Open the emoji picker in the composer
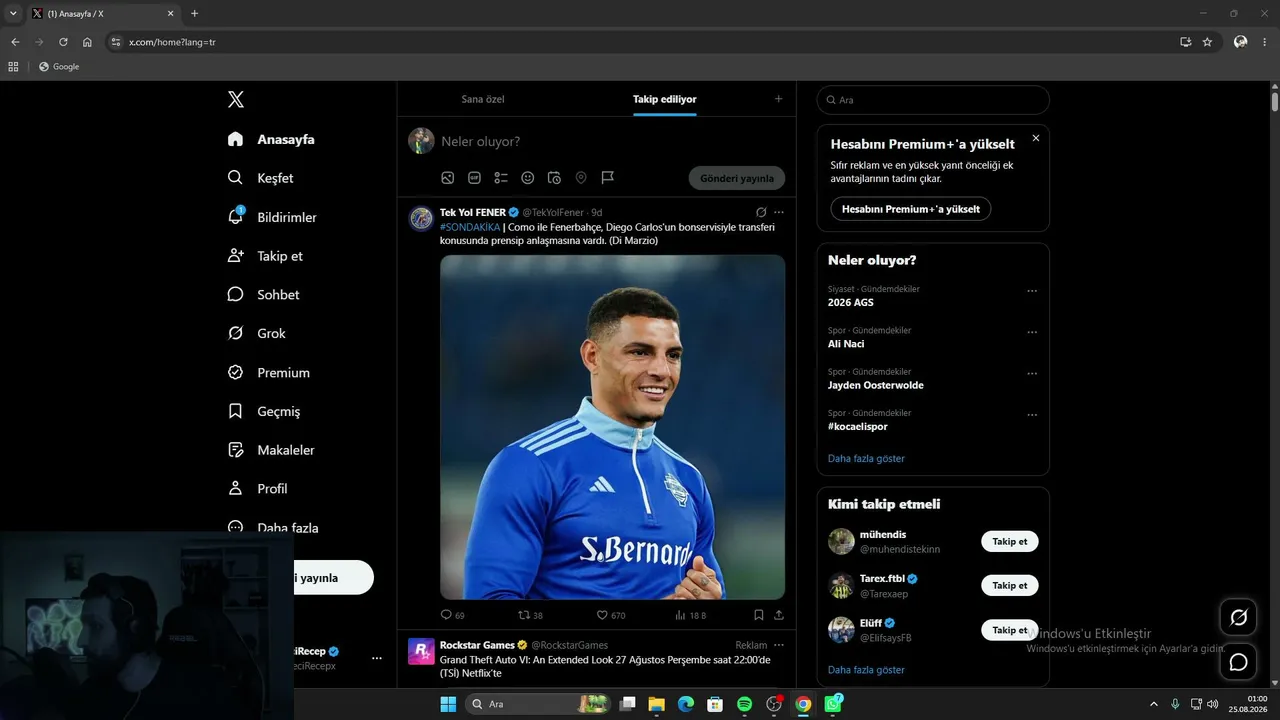The width and height of the screenshot is (1280, 720). (528, 178)
